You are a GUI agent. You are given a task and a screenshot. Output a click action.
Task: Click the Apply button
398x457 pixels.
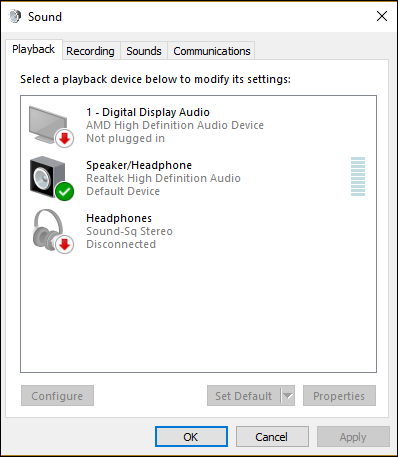pos(353,437)
